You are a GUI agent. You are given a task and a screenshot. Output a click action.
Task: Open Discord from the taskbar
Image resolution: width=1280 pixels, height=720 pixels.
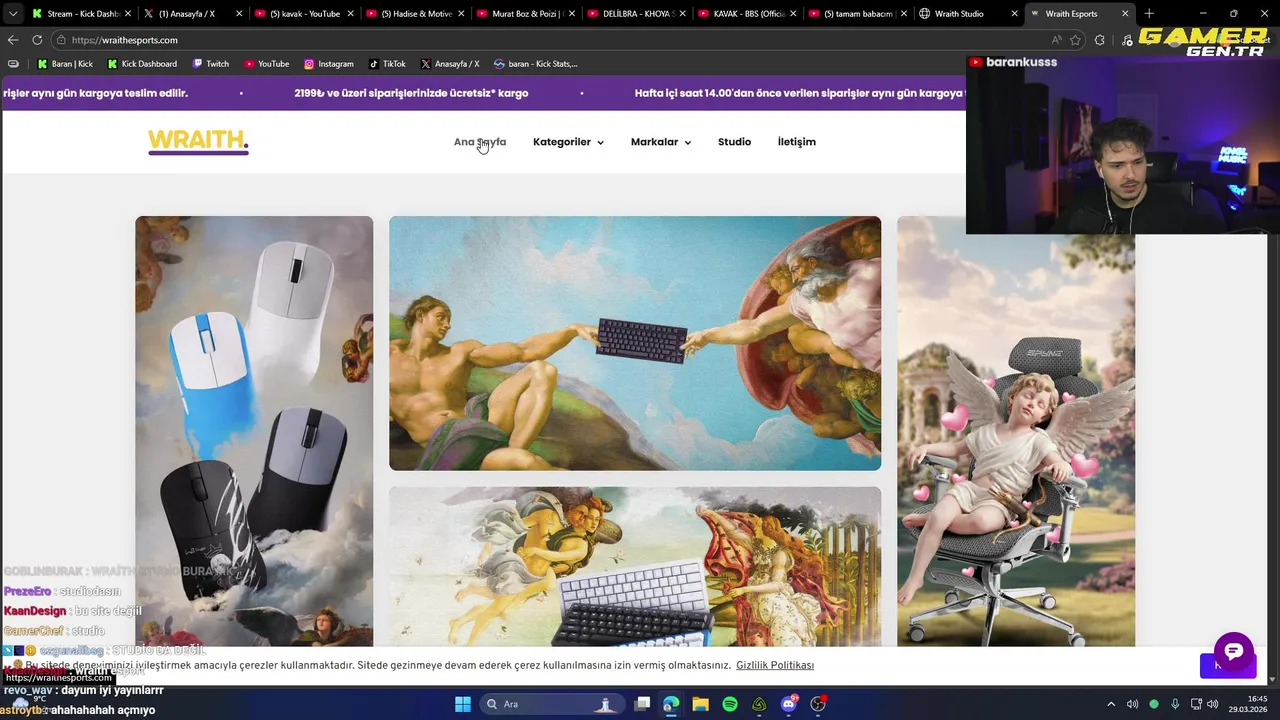click(789, 704)
